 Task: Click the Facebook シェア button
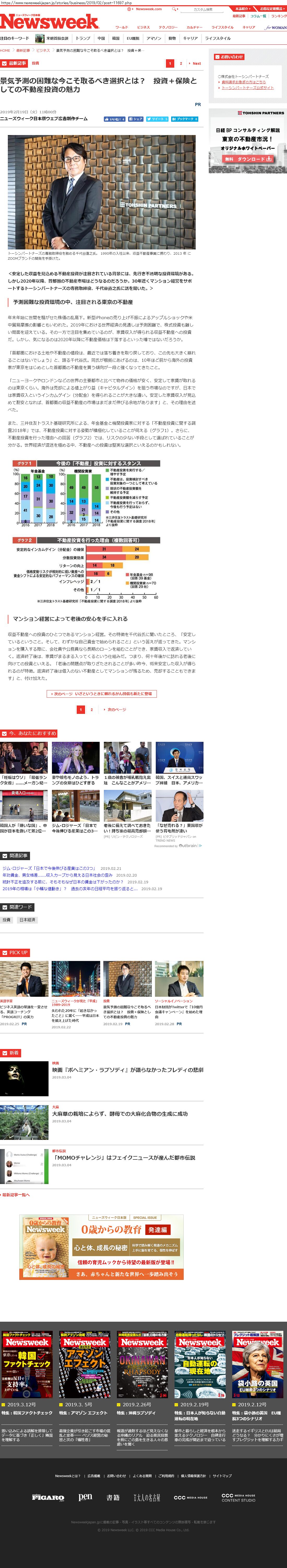point(136,119)
